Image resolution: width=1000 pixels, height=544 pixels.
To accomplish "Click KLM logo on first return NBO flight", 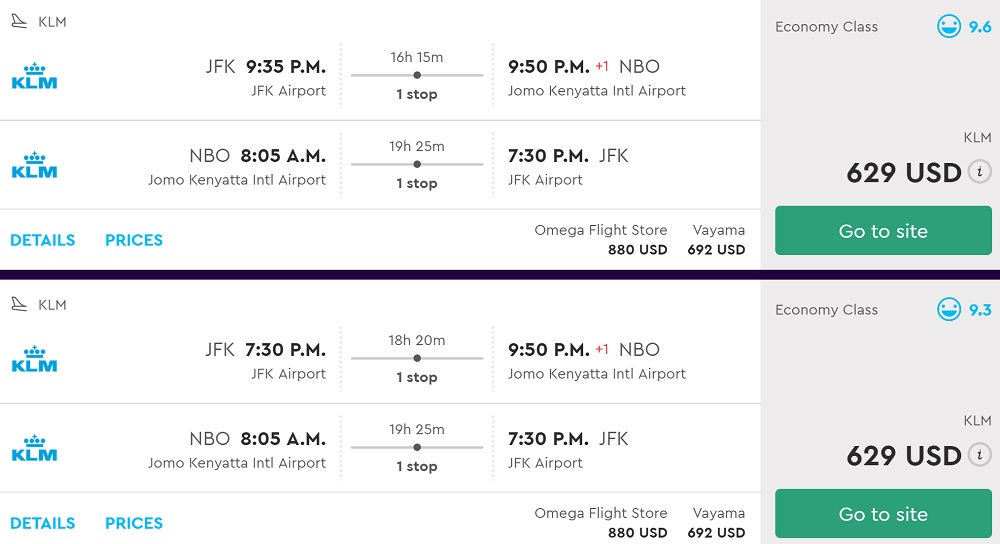I will point(34,166).
